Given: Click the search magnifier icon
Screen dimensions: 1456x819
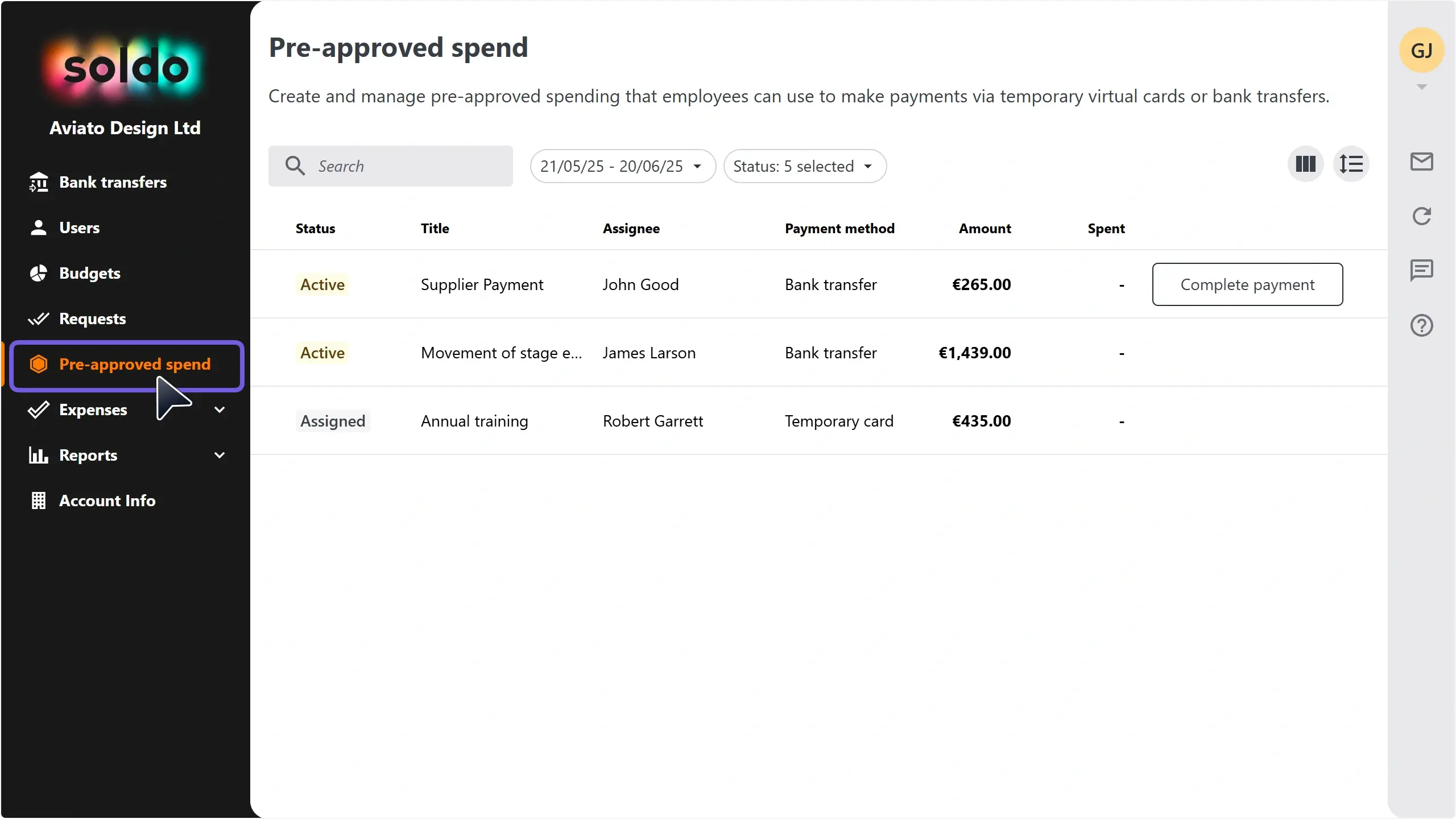Looking at the screenshot, I should coord(295,166).
